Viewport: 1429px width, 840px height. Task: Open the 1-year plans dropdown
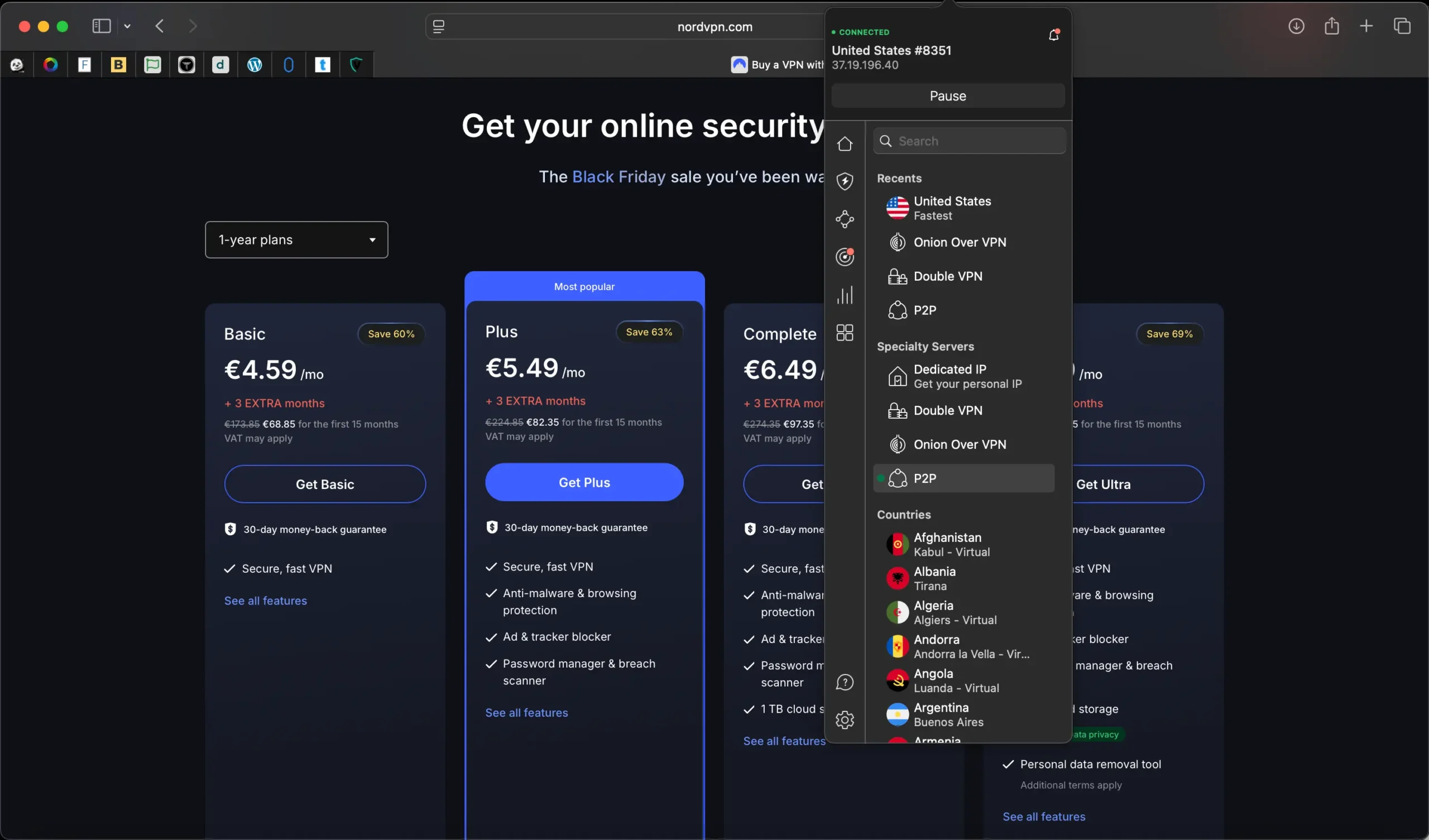pyautogui.click(x=296, y=239)
